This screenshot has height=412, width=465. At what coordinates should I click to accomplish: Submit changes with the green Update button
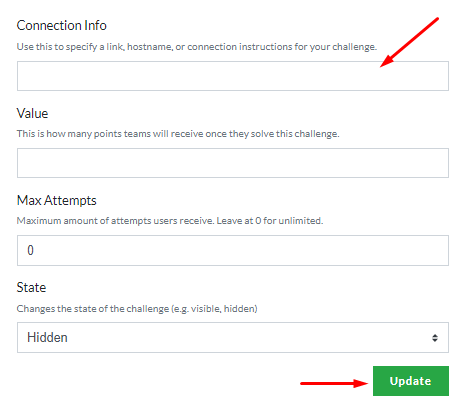[411, 381]
